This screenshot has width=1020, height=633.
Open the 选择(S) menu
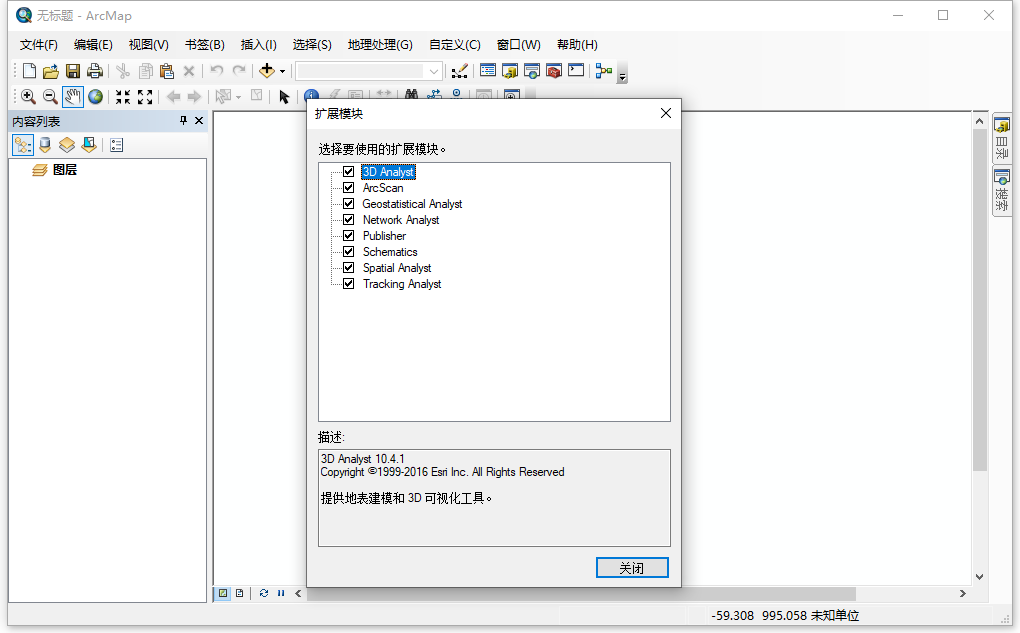312,44
